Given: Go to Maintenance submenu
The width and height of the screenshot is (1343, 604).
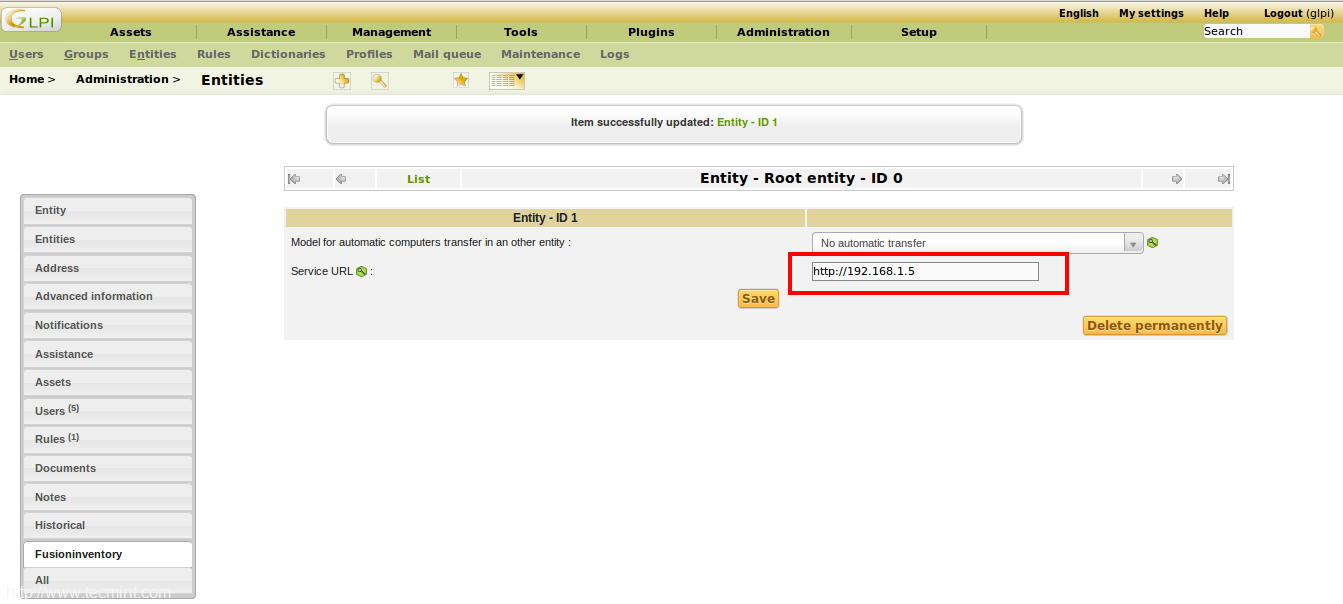Looking at the screenshot, I should 541,54.
